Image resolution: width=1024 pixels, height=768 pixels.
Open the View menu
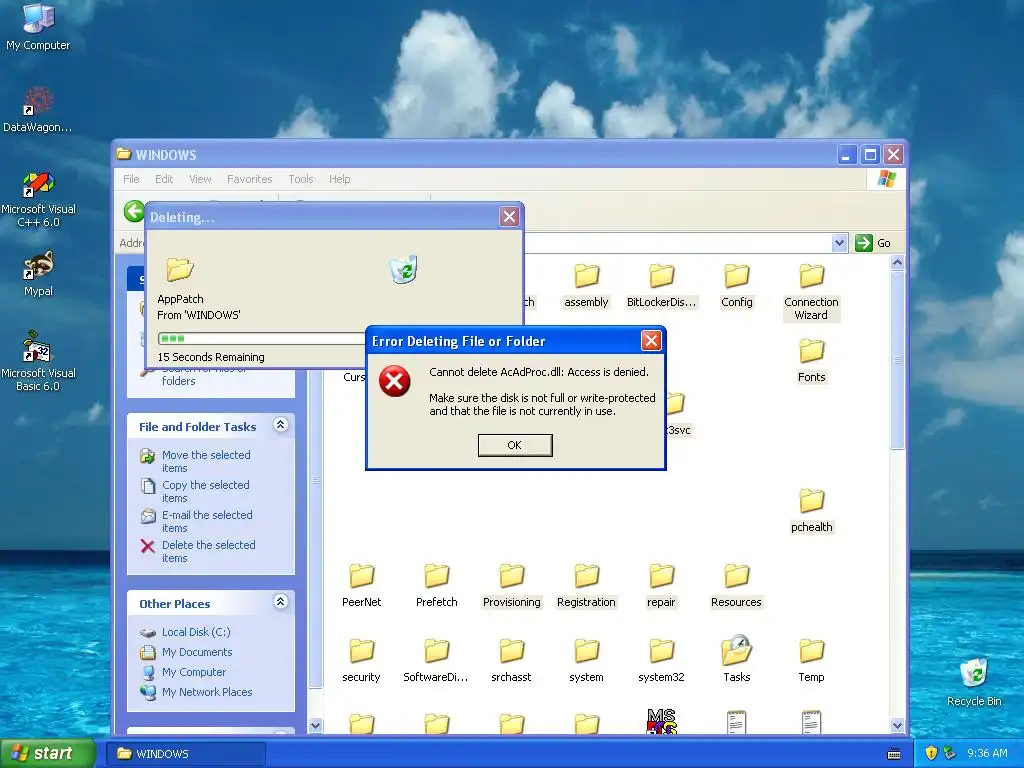click(x=200, y=179)
